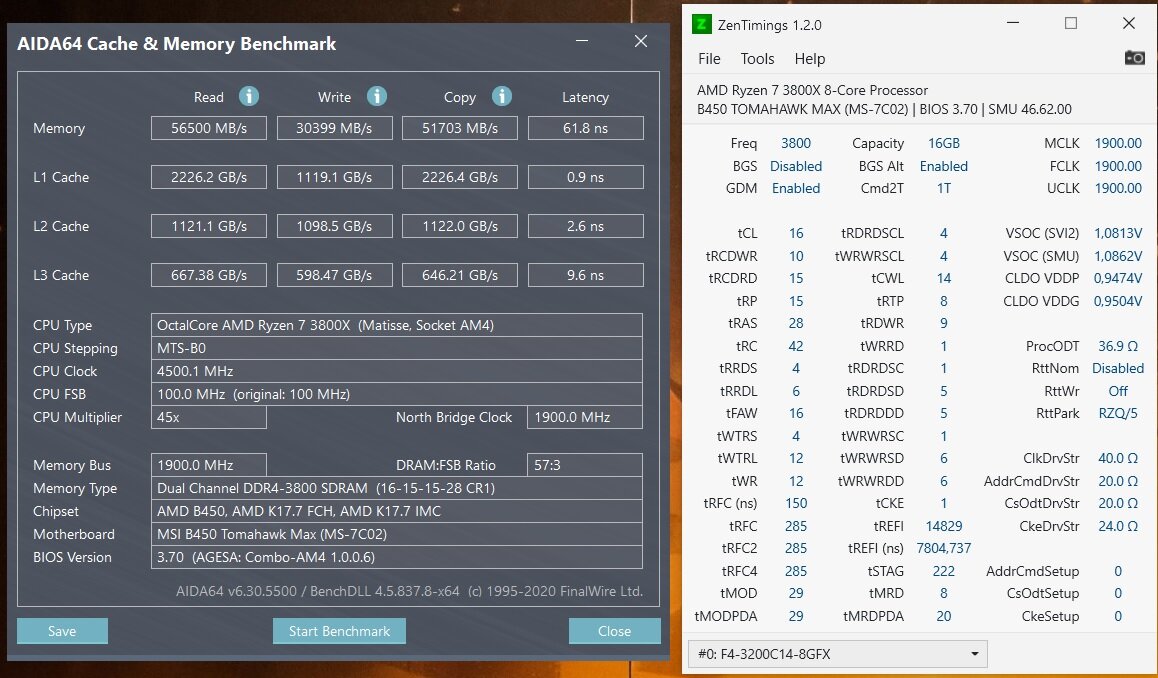Click the tRC value 42
The height and width of the screenshot is (678, 1158).
click(795, 346)
